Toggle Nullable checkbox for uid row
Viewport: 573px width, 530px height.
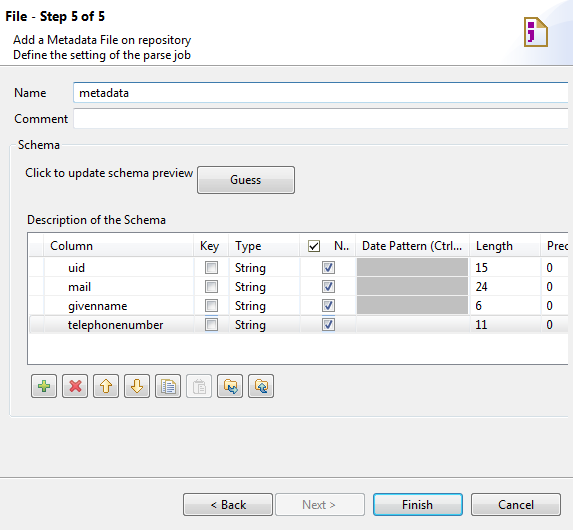pos(328,268)
